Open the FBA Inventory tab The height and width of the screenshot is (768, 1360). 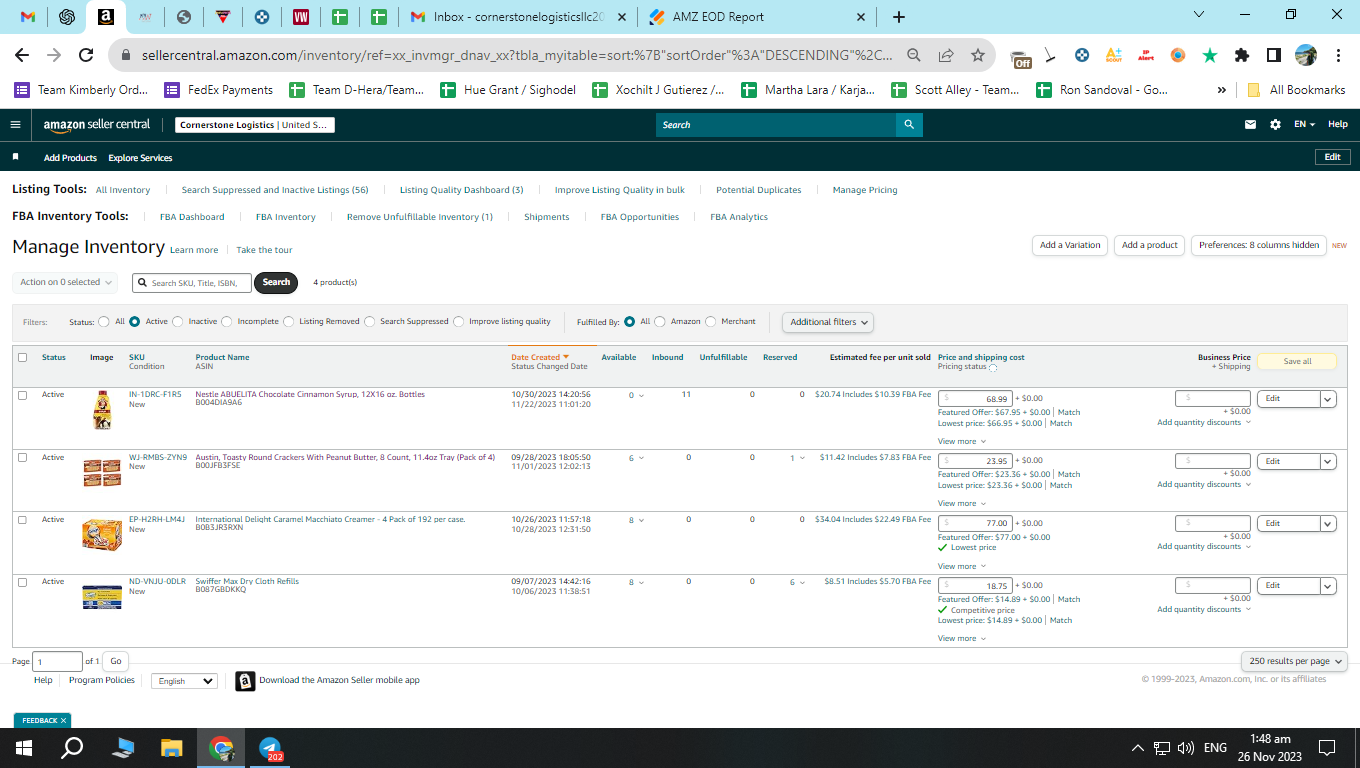286,217
